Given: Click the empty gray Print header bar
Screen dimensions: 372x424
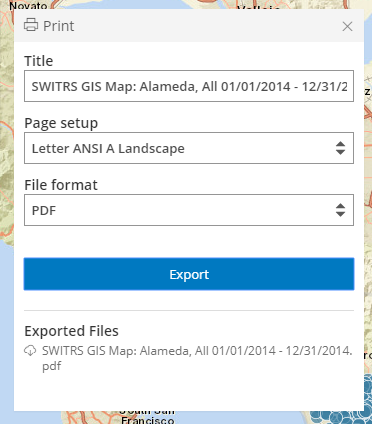Looking at the screenshot, I should [x=207, y=26].
